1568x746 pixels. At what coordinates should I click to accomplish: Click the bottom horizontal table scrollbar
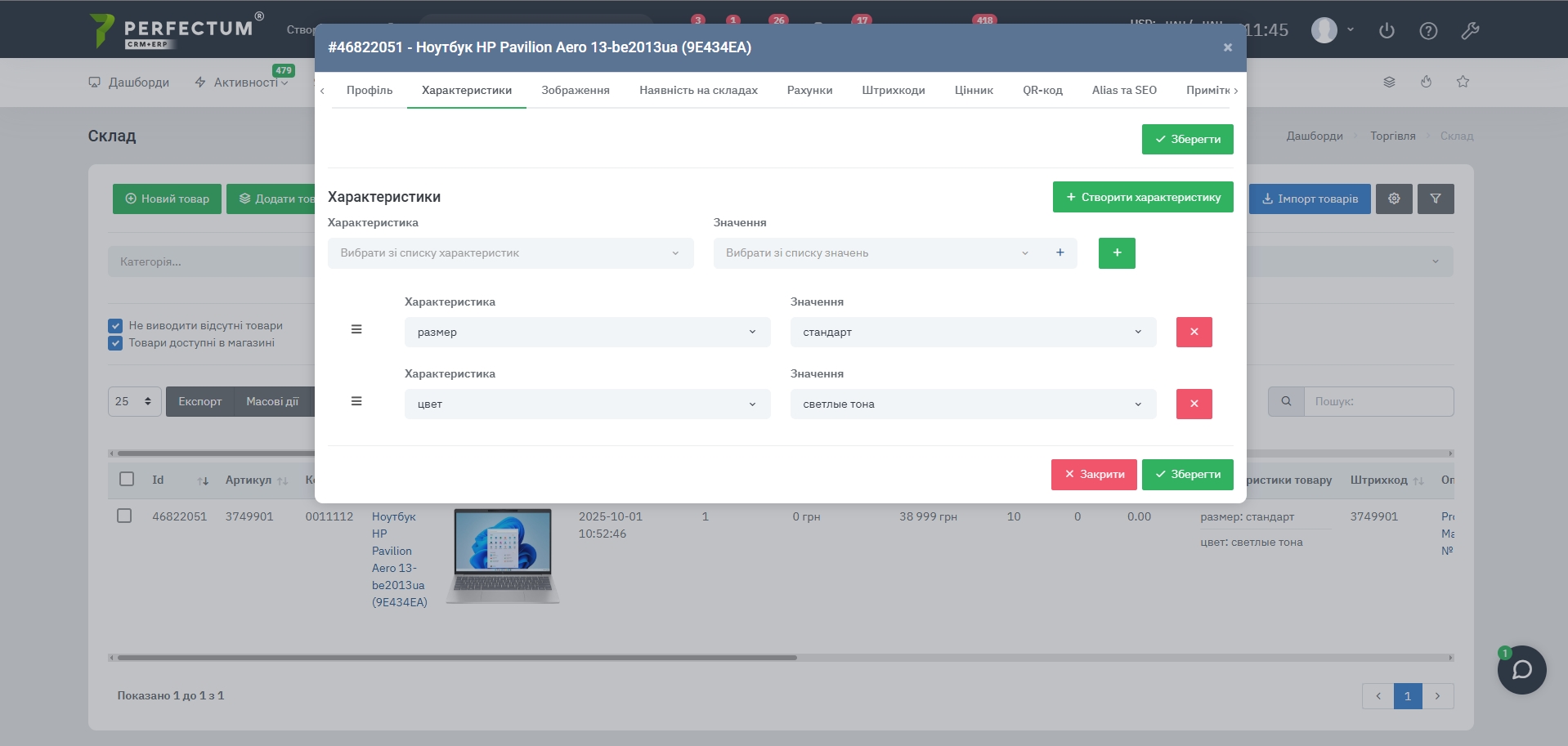456,658
